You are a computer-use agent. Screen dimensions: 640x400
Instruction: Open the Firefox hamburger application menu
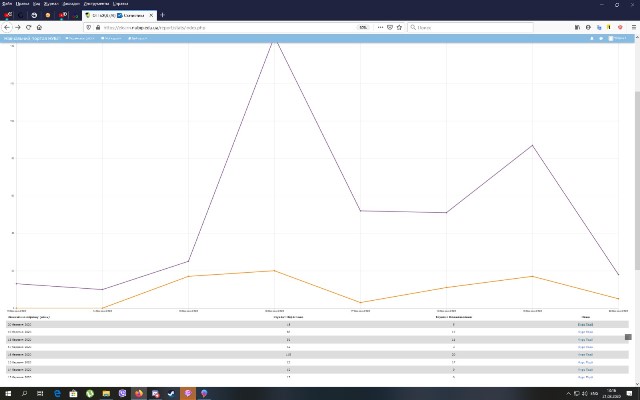point(633,27)
